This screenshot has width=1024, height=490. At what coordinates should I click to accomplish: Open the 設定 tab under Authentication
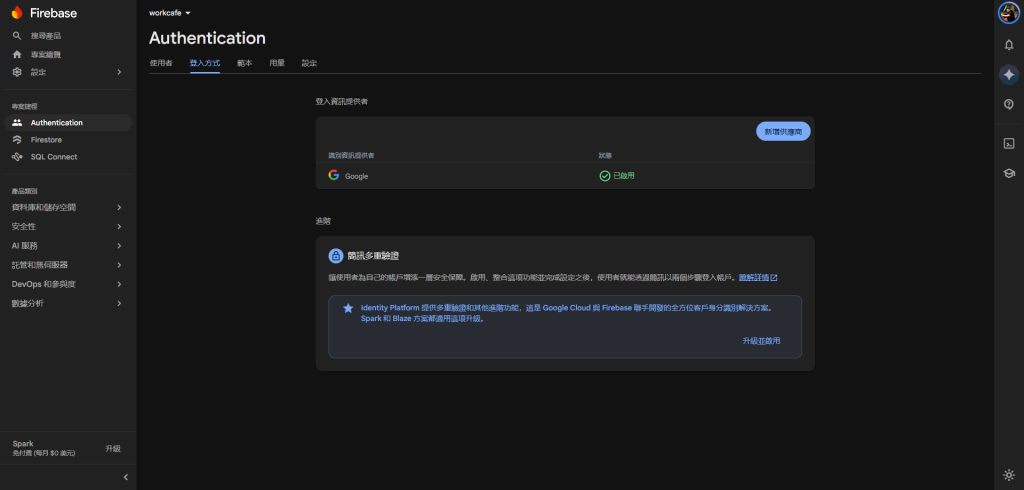[x=310, y=63]
